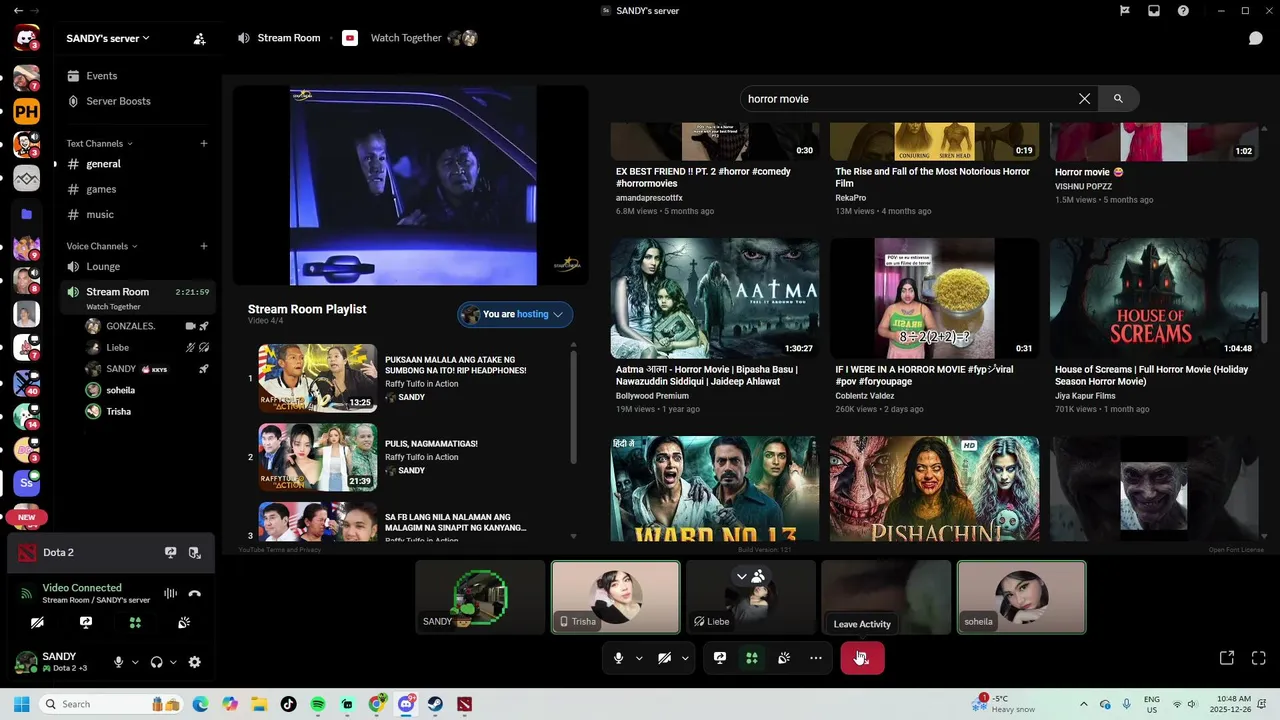
Task: Open camera options chevron in bottom call bar
Action: (685, 658)
